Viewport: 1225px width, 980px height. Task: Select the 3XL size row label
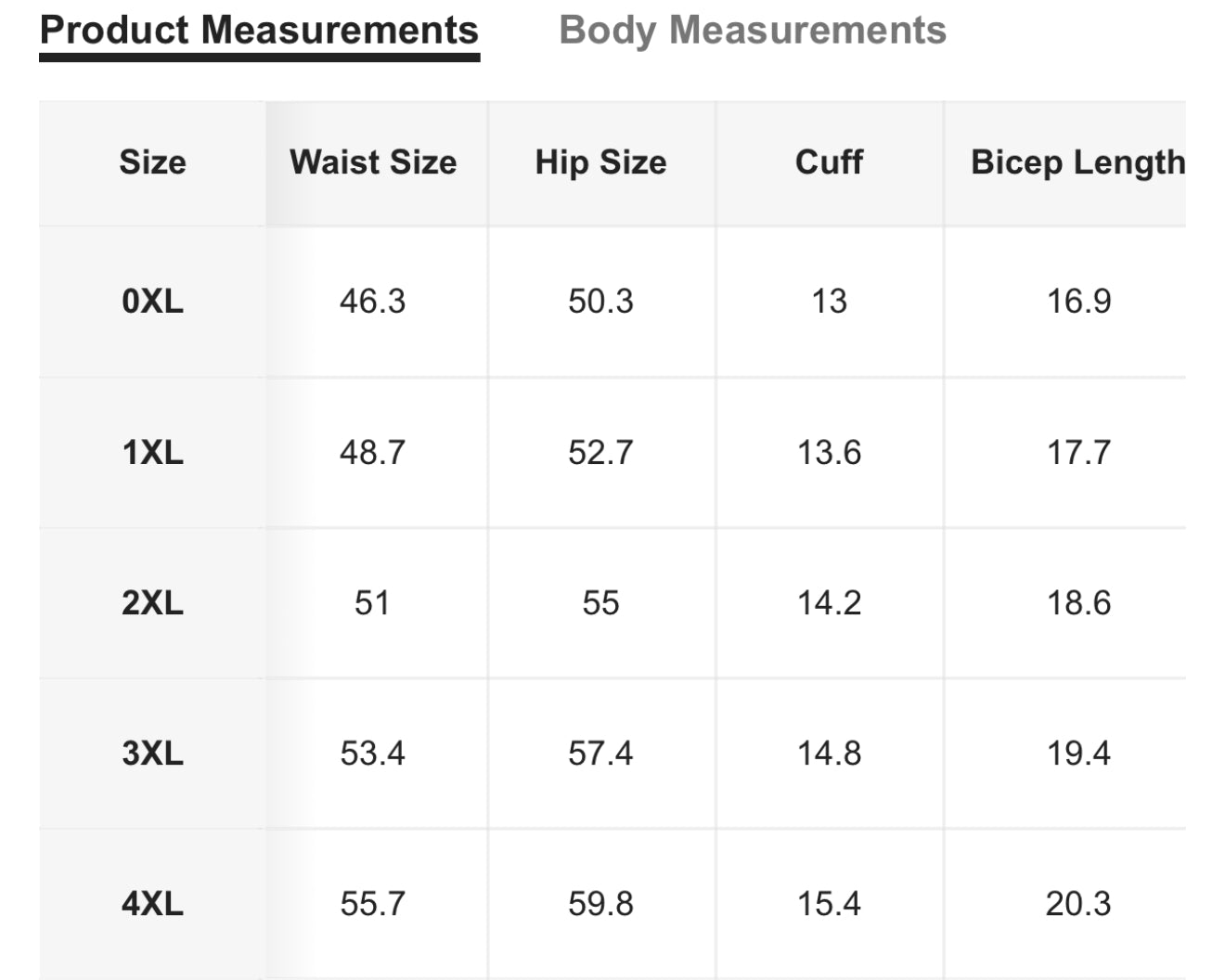coord(152,753)
